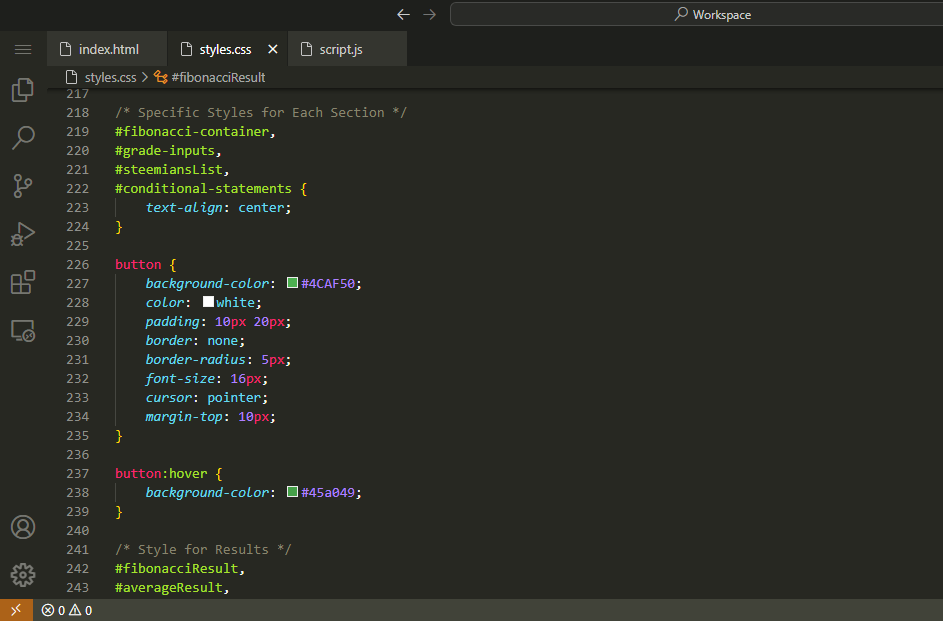
Task: Expand the #fibonacciResult breadcrumb symbol
Action: (217, 77)
